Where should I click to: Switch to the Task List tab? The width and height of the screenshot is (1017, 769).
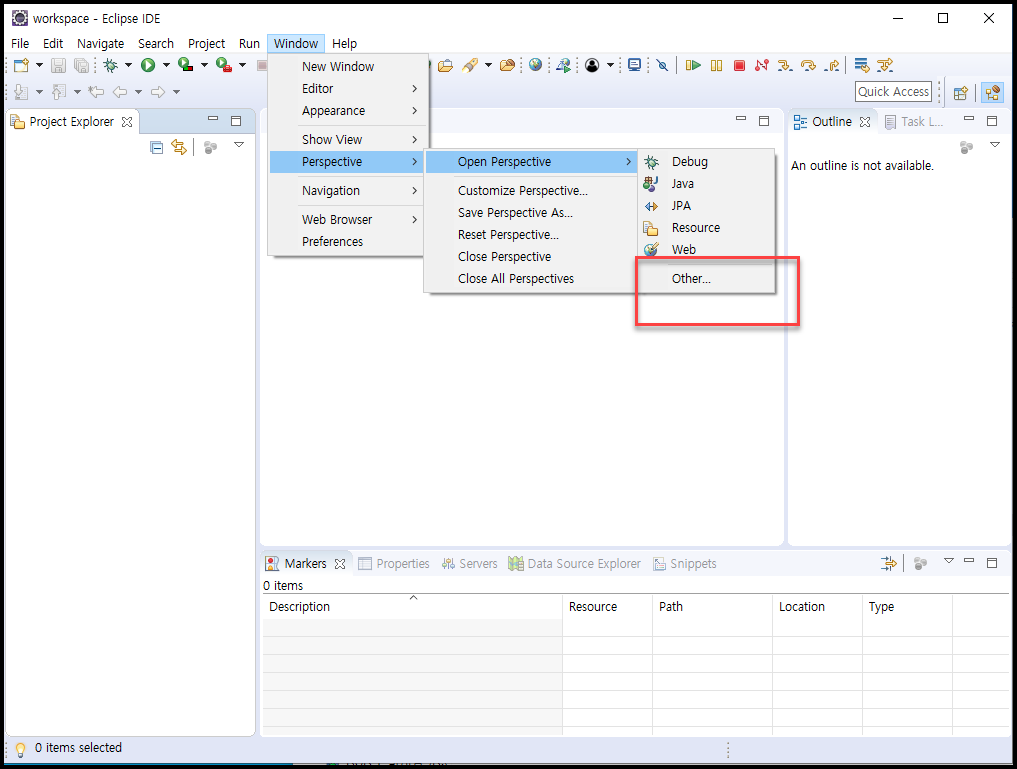914,122
